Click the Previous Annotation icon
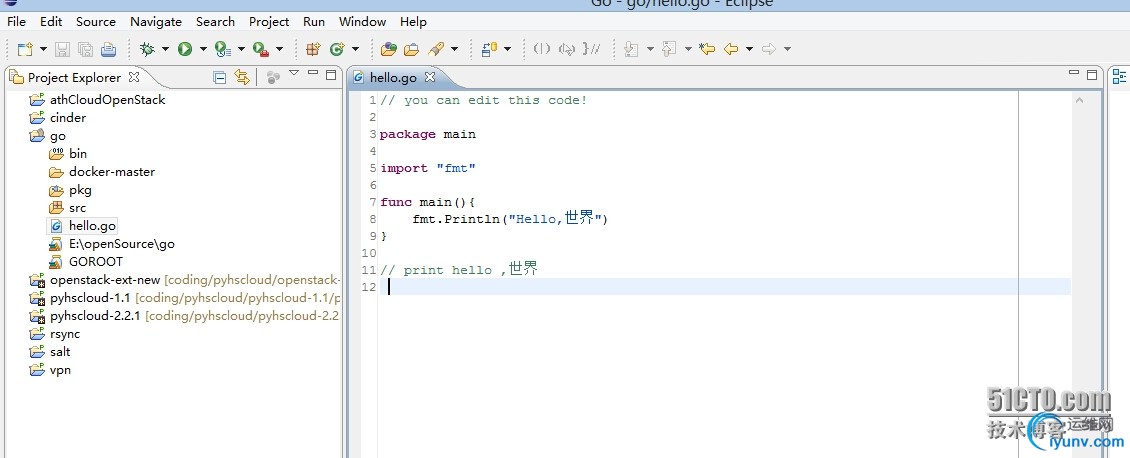Image resolution: width=1130 pixels, height=458 pixels. click(669, 49)
